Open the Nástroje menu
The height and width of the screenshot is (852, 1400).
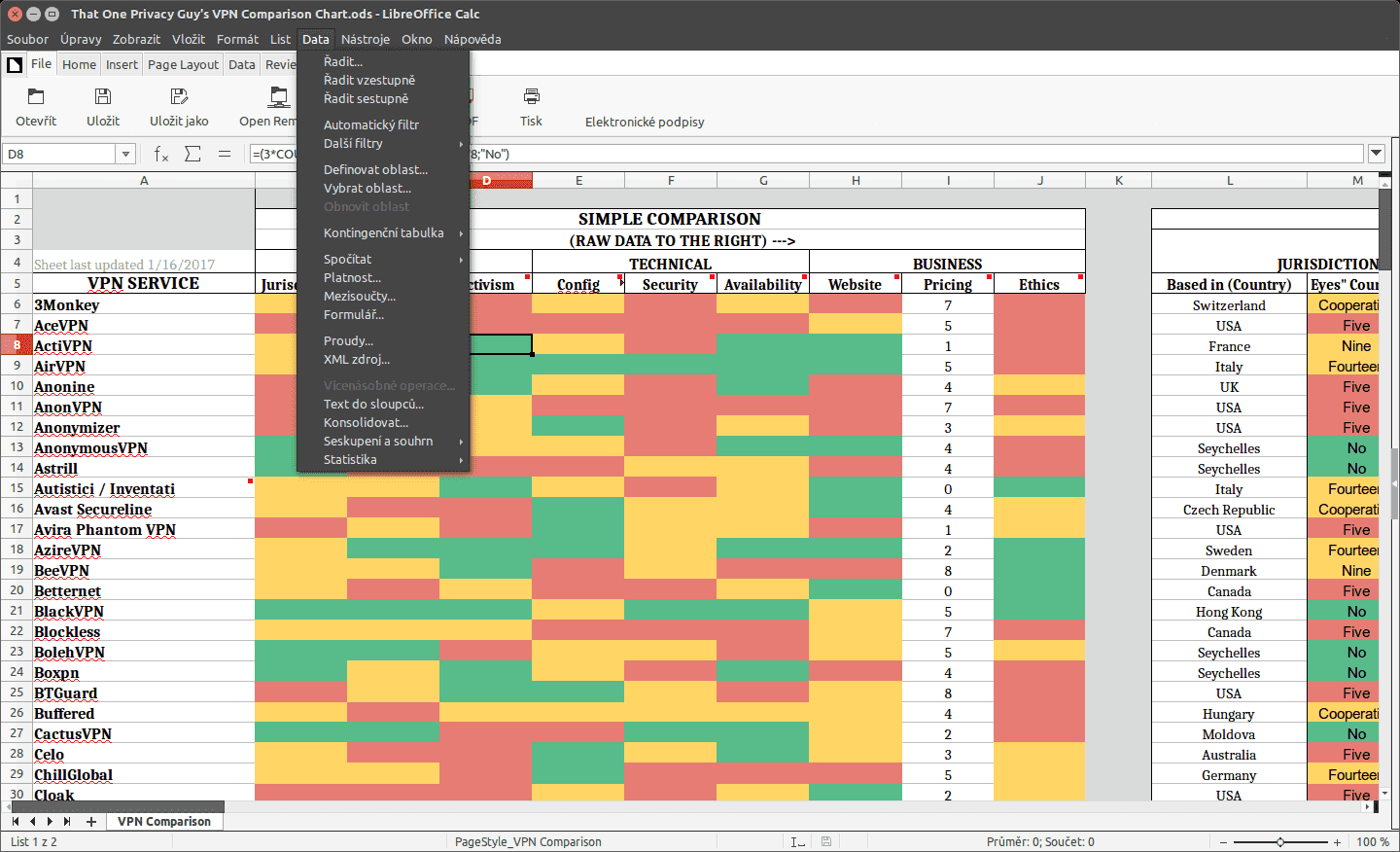tap(366, 40)
